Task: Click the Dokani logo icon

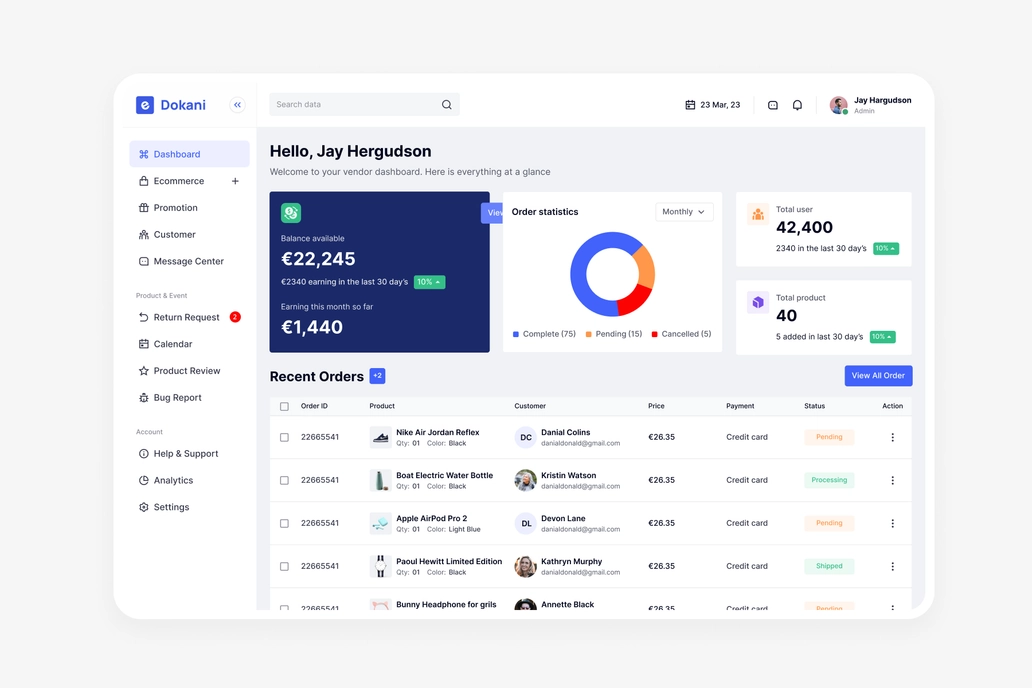Action: tap(145, 105)
